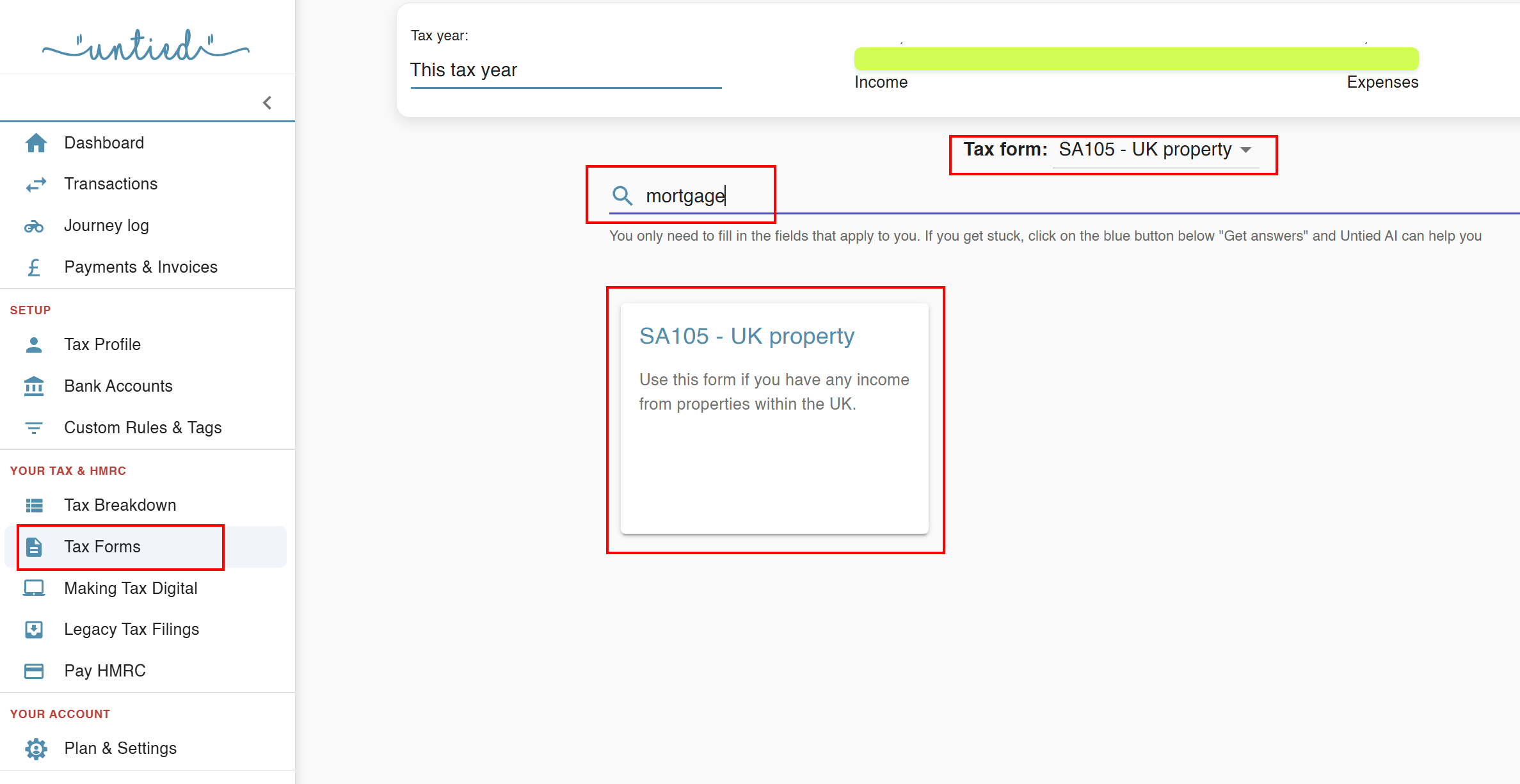The width and height of the screenshot is (1520, 784).
Task: Open the Tax Breakdown menu item
Action: [120, 505]
